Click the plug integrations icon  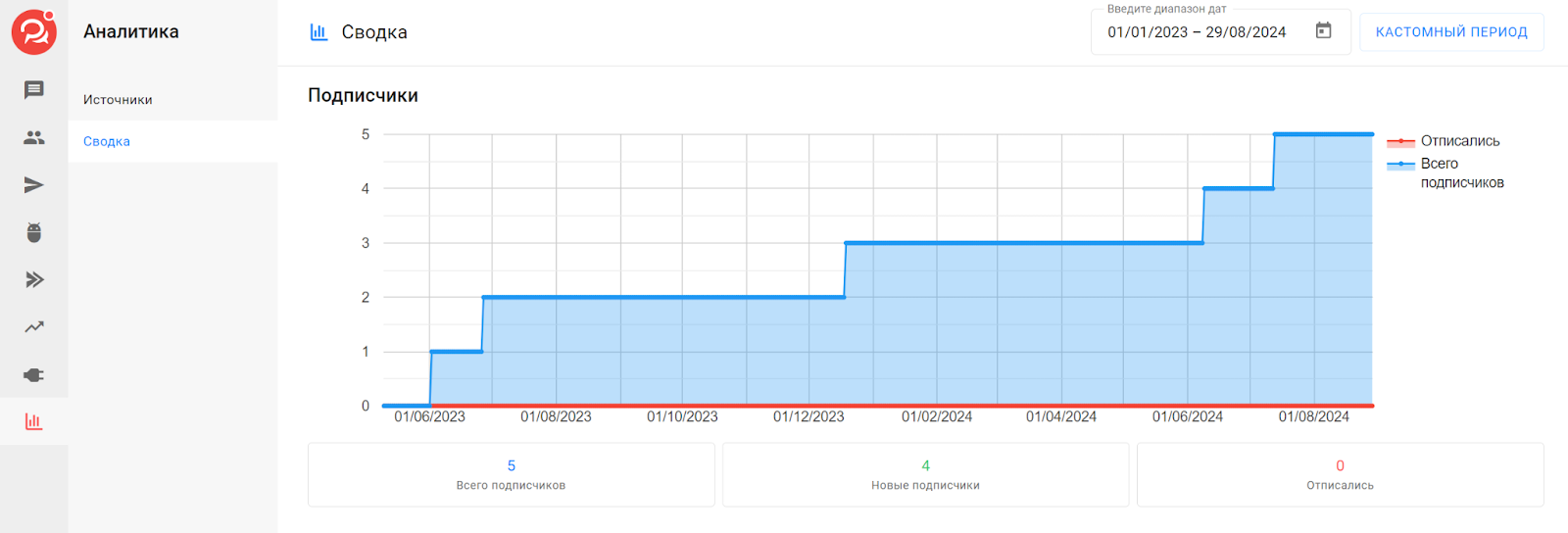34,375
